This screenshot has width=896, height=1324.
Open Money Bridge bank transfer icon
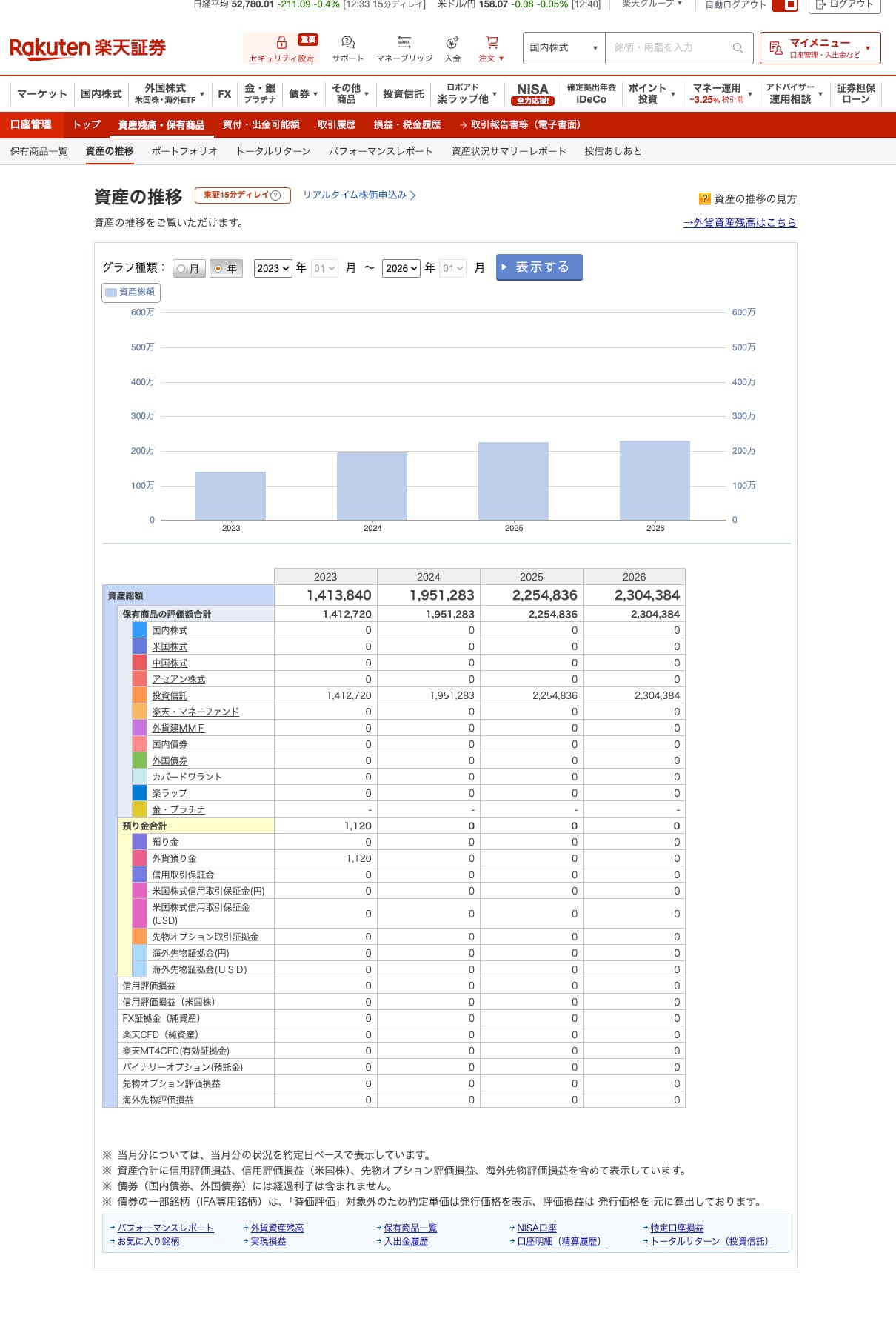(404, 43)
